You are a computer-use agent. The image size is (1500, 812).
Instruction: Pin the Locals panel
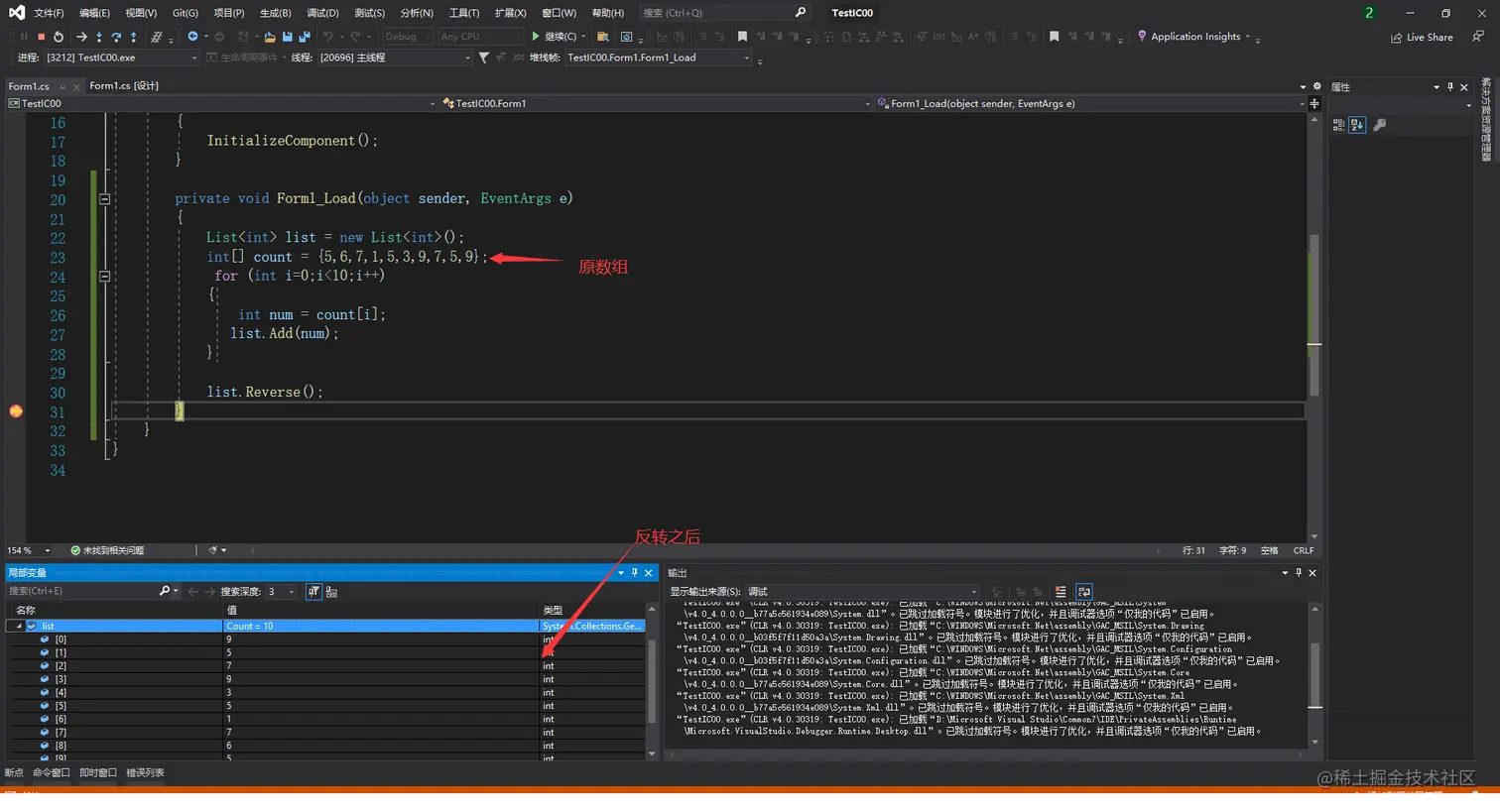pos(635,572)
